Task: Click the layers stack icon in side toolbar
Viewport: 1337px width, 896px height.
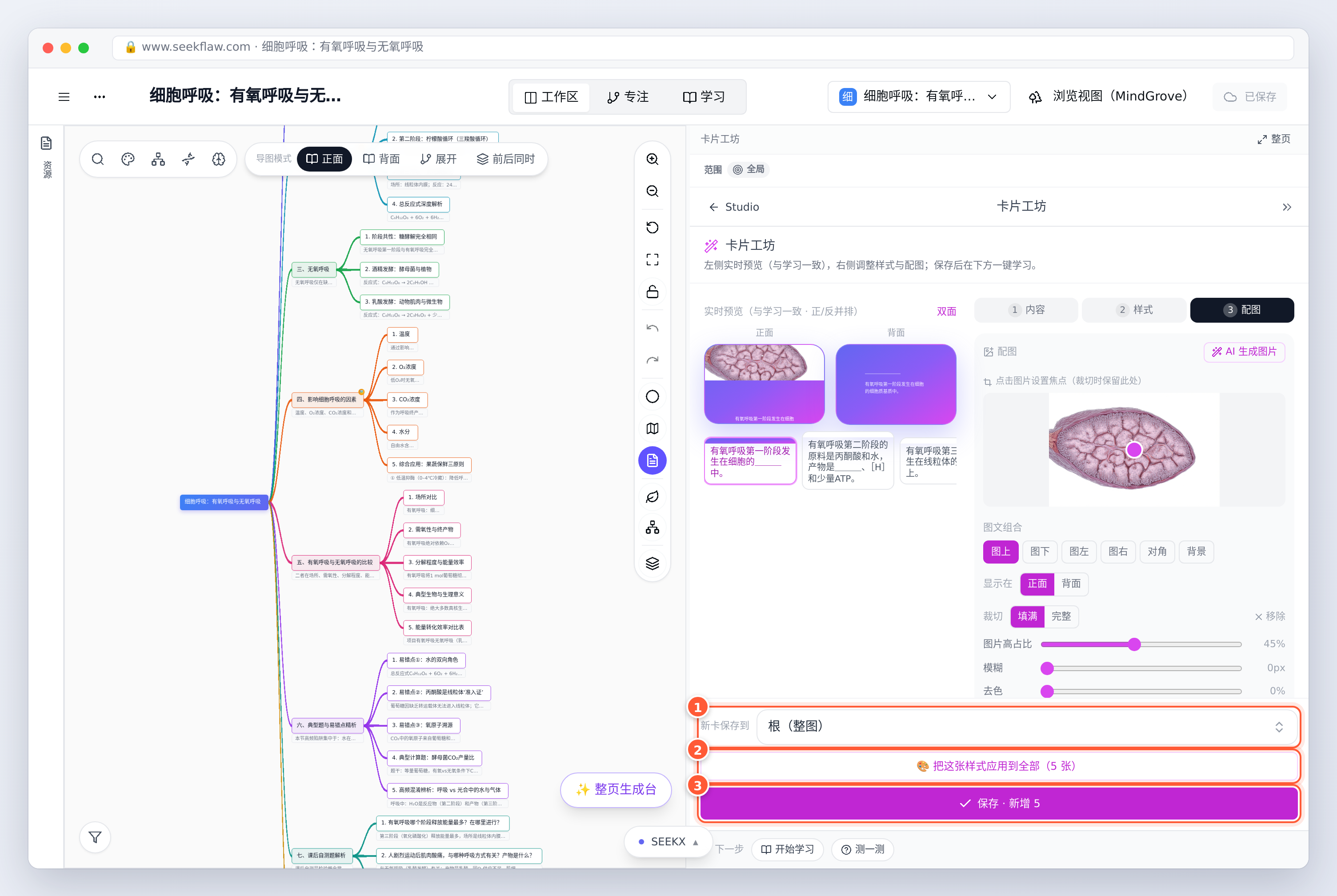Action: [652, 564]
